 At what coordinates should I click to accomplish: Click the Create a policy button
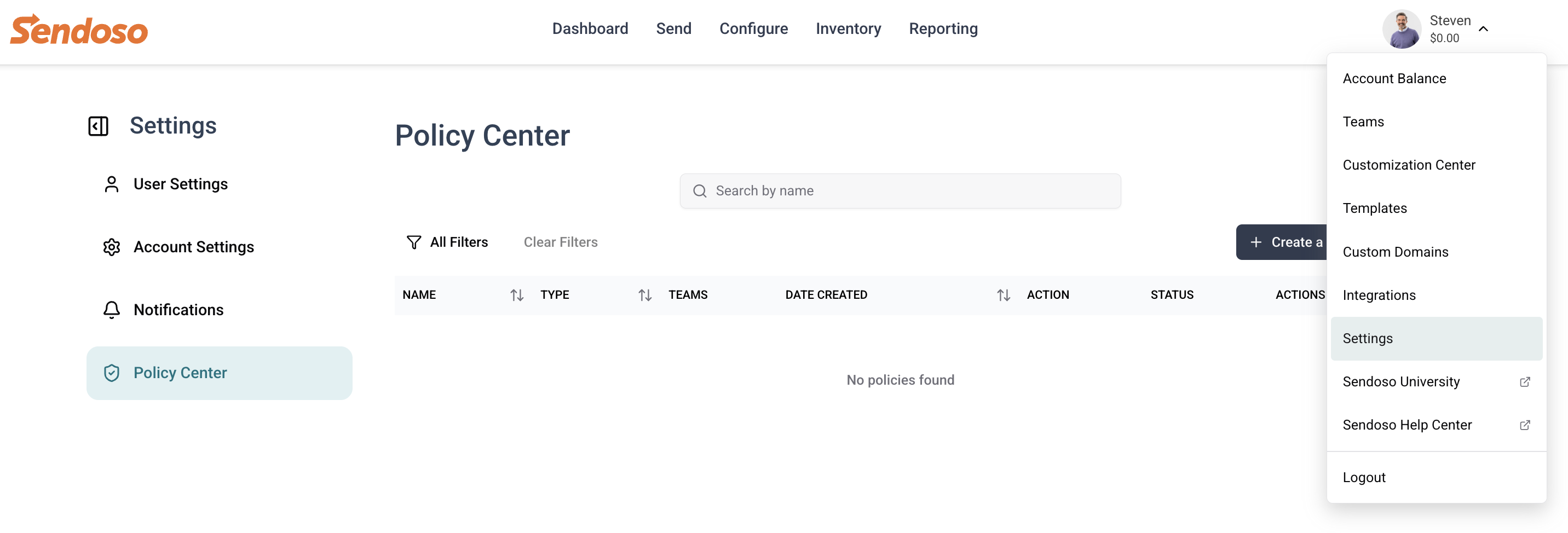pos(1282,242)
